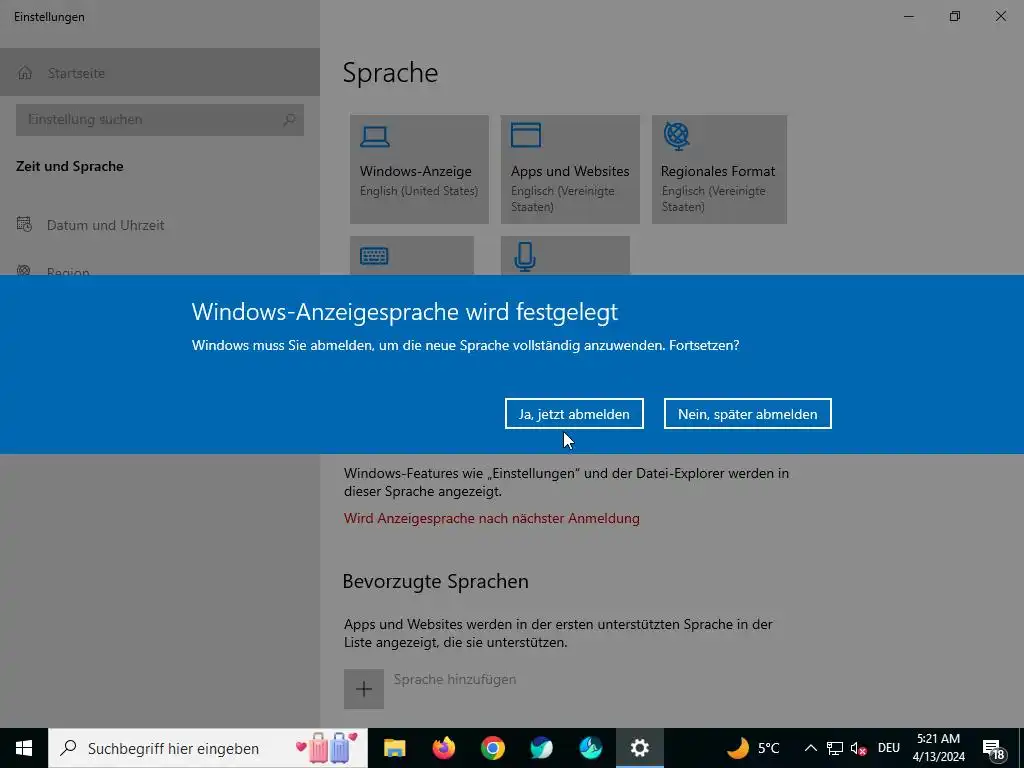Close the Einstellungen window
Image resolution: width=1024 pixels, height=768 pixels.
(1000, 16)
